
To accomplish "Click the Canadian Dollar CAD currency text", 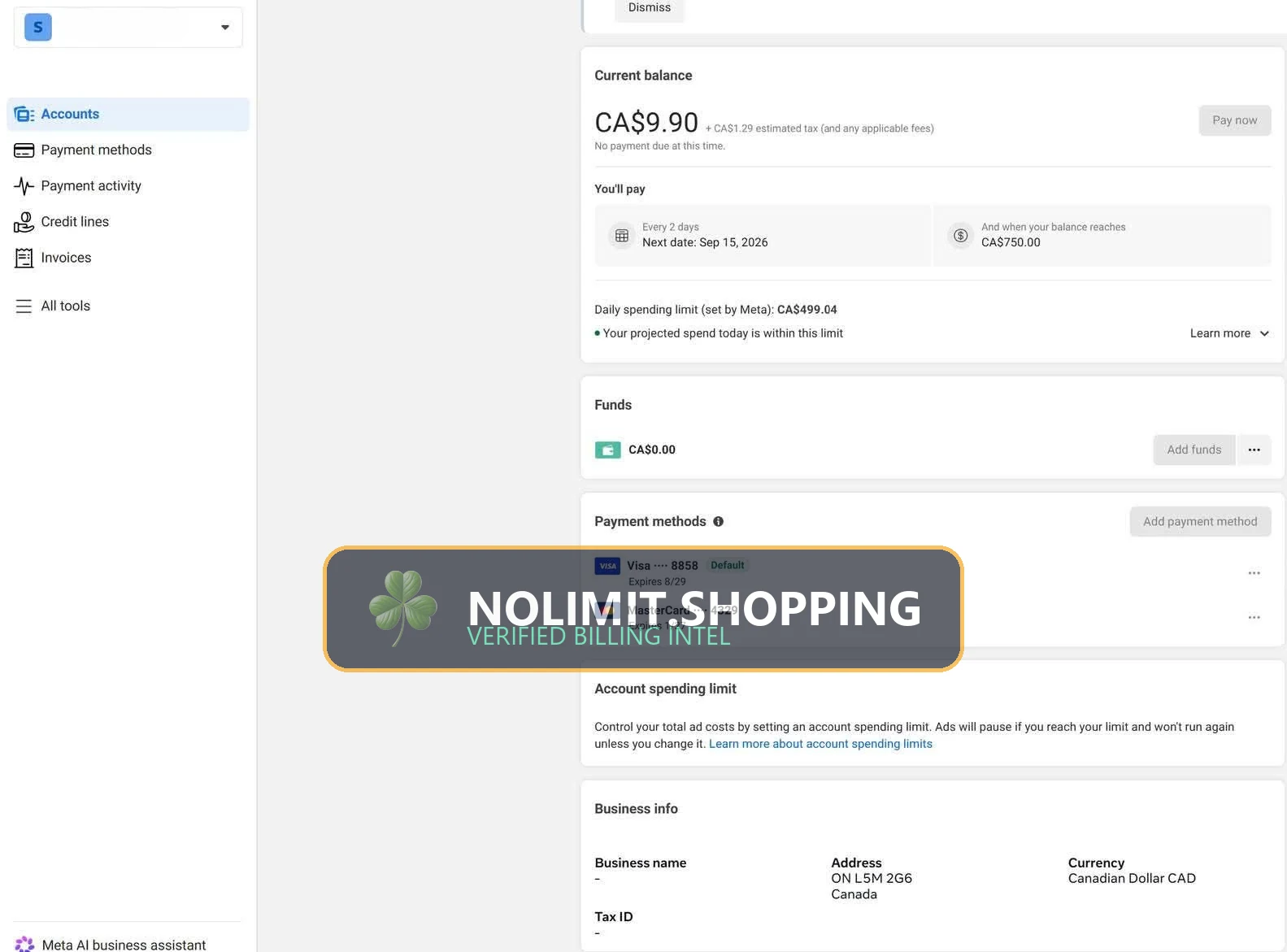I will 1132,878.
